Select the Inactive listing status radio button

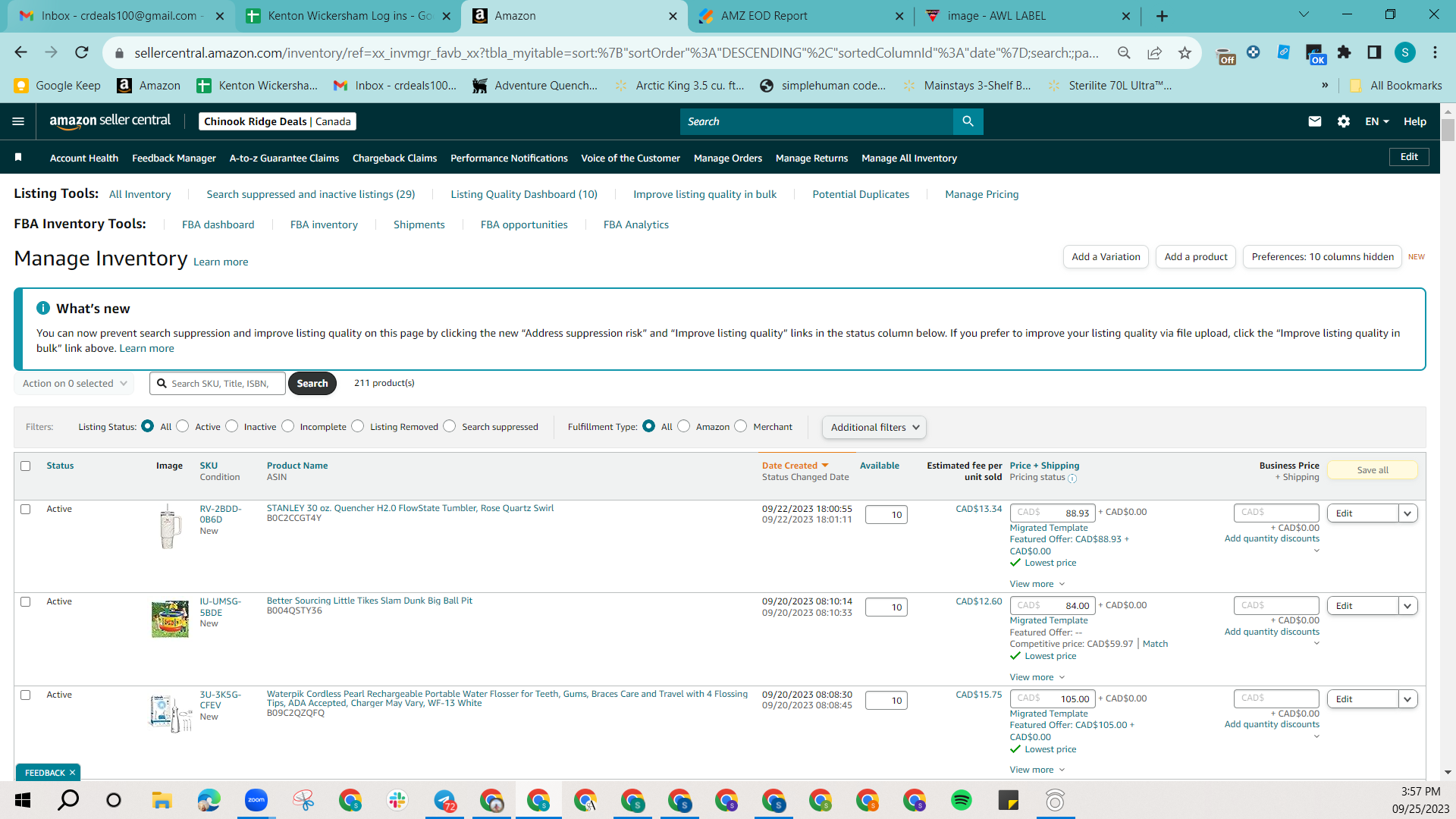[x=232, y=426]
